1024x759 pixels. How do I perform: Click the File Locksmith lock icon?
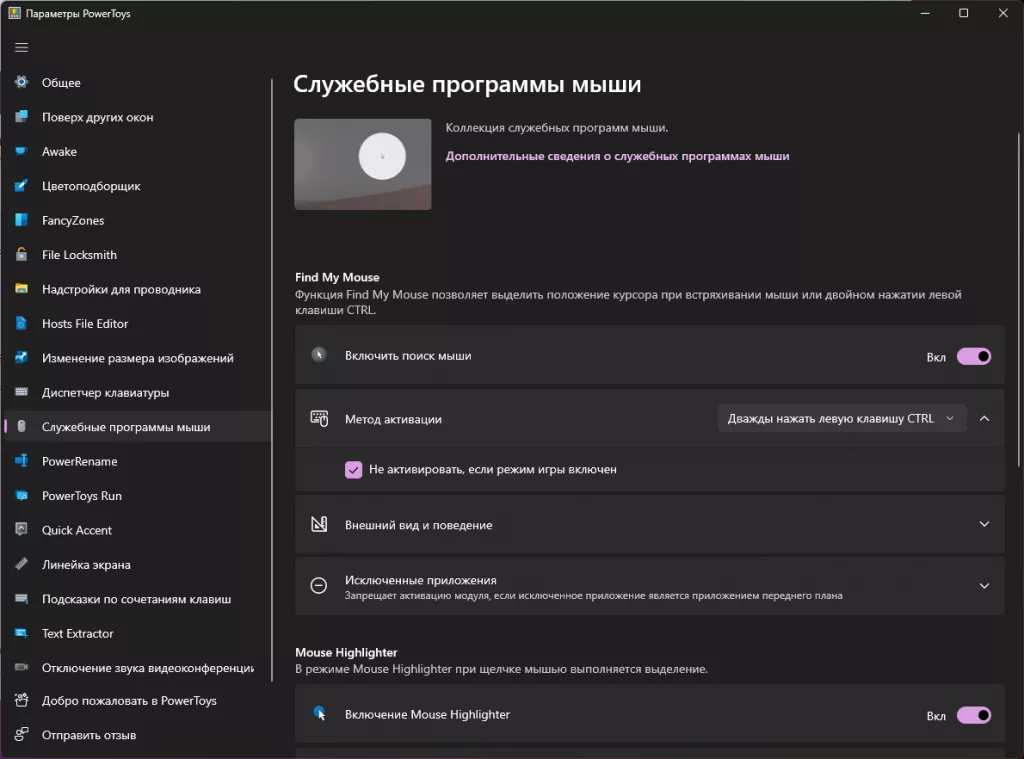[x=21, y=255]
